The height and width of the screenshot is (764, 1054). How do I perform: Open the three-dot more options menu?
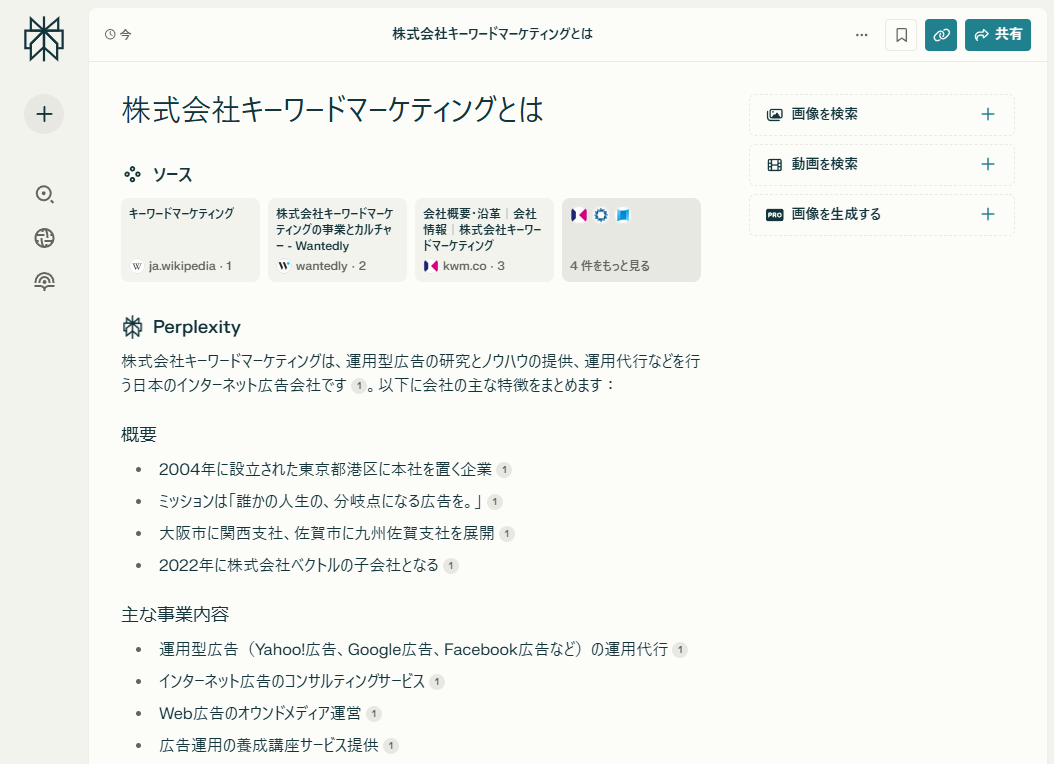(861, 35)
